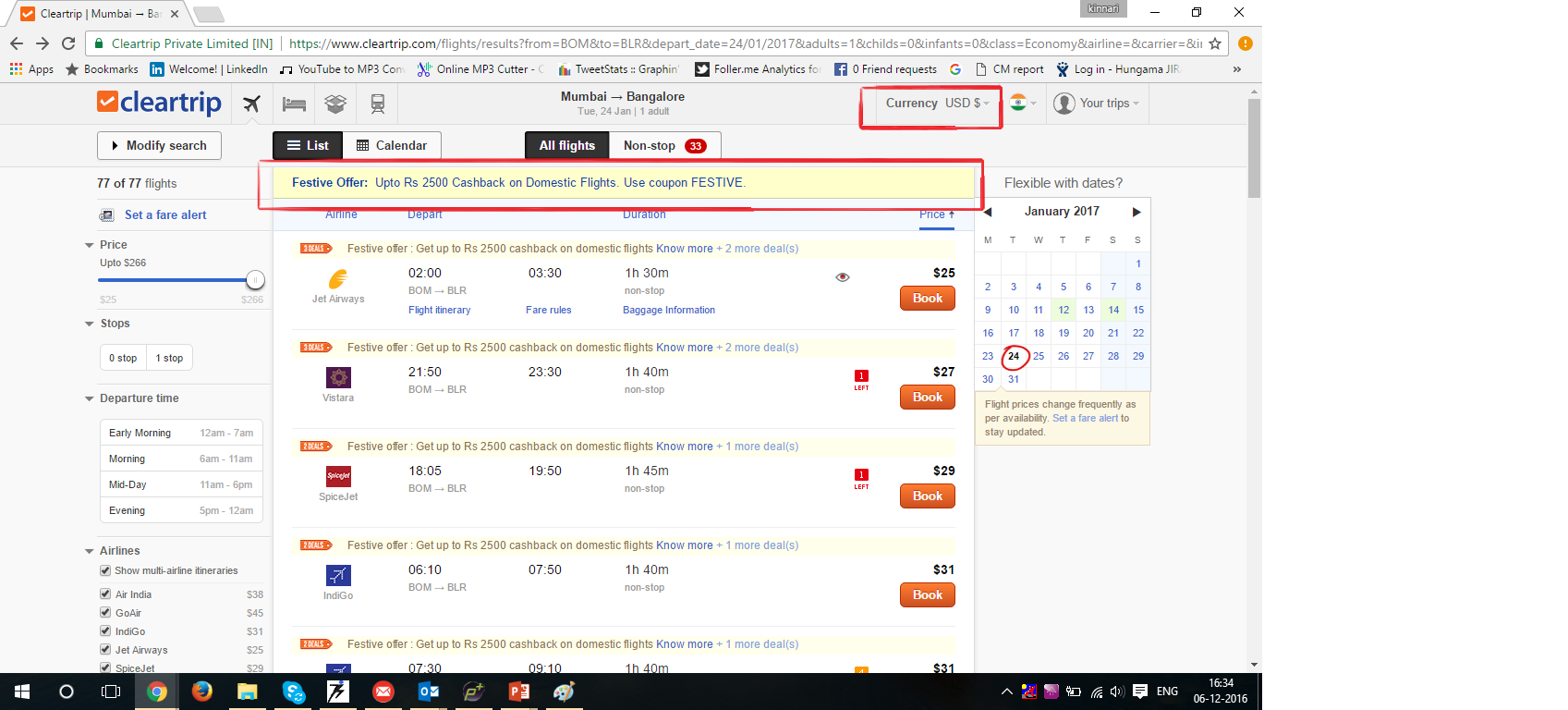This screenshot has height=710, width=1568.
Task: Open the Baggage Information link
Action: pyautogui.click(x=669, y=311)
